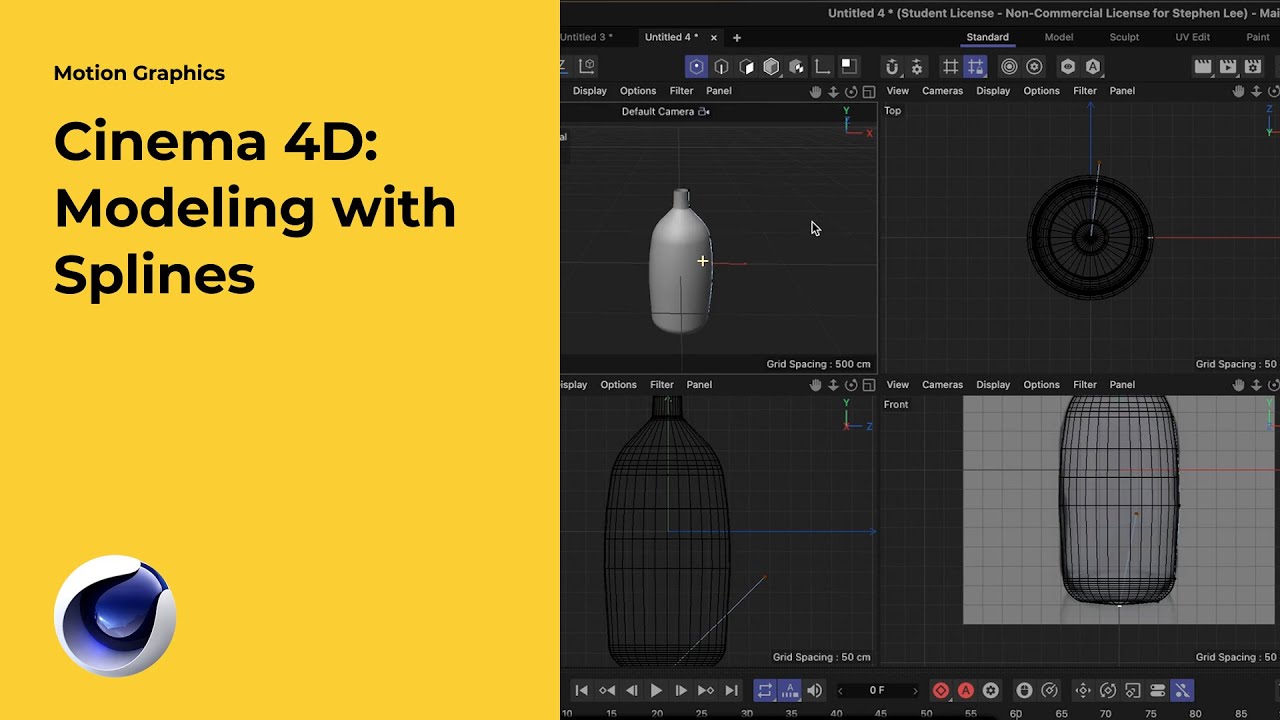Image resolution: width=1280 pixels, height=720 pixels.
Task: Toggle the workplane grid icon
Action: click(x=950, y=67)
